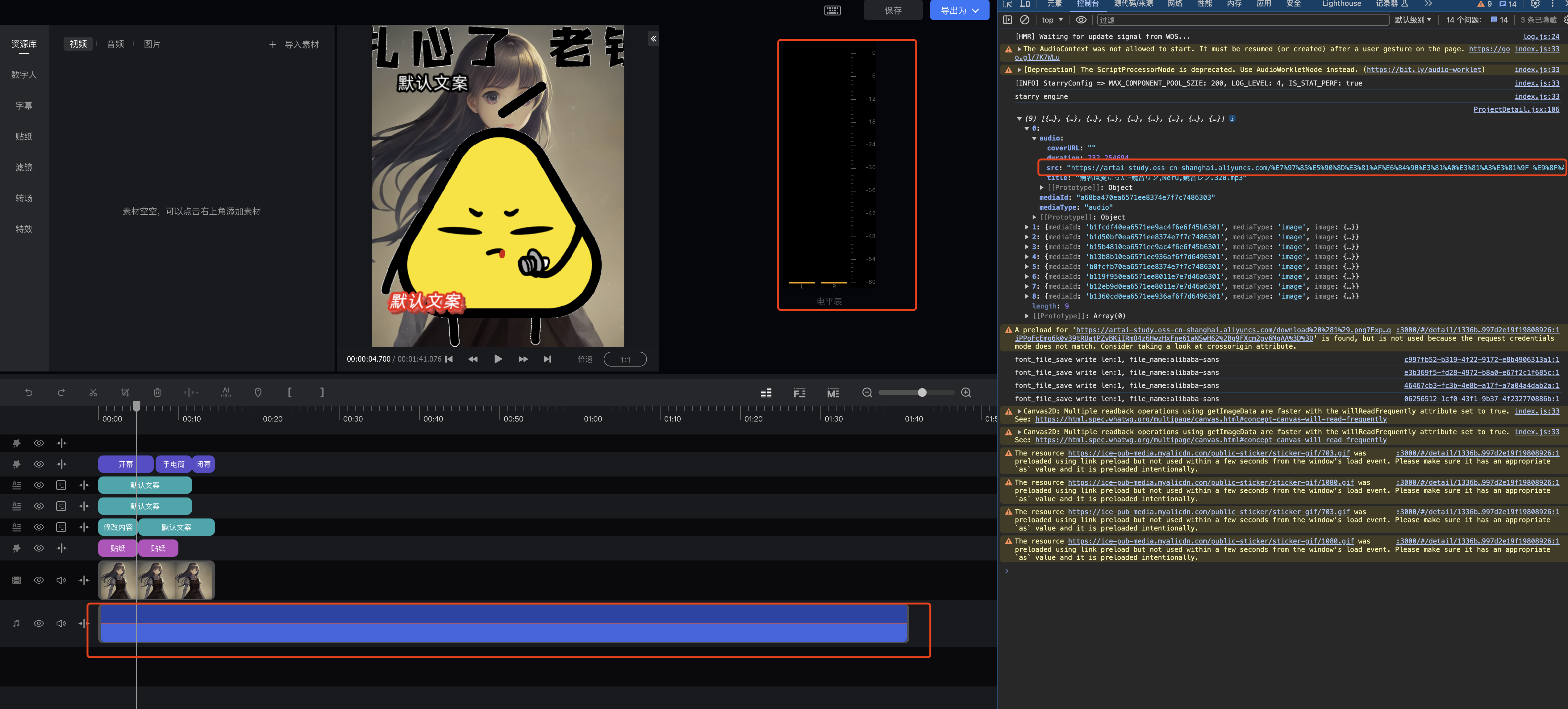The height and width of the screenshot is (709, 1568).
Task: Play the video preview
Action: click(x=498, y=359)
